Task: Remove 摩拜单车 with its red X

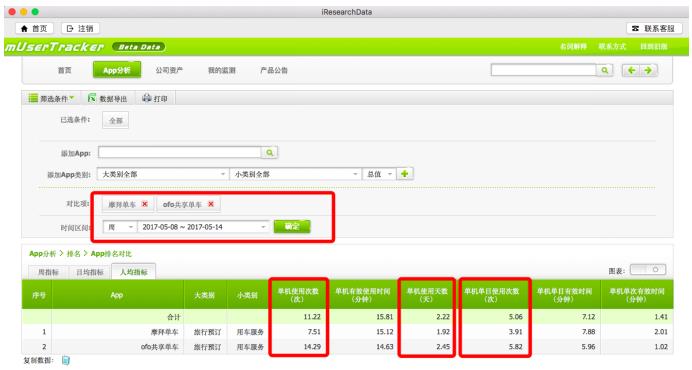Action: coord(144,204)
